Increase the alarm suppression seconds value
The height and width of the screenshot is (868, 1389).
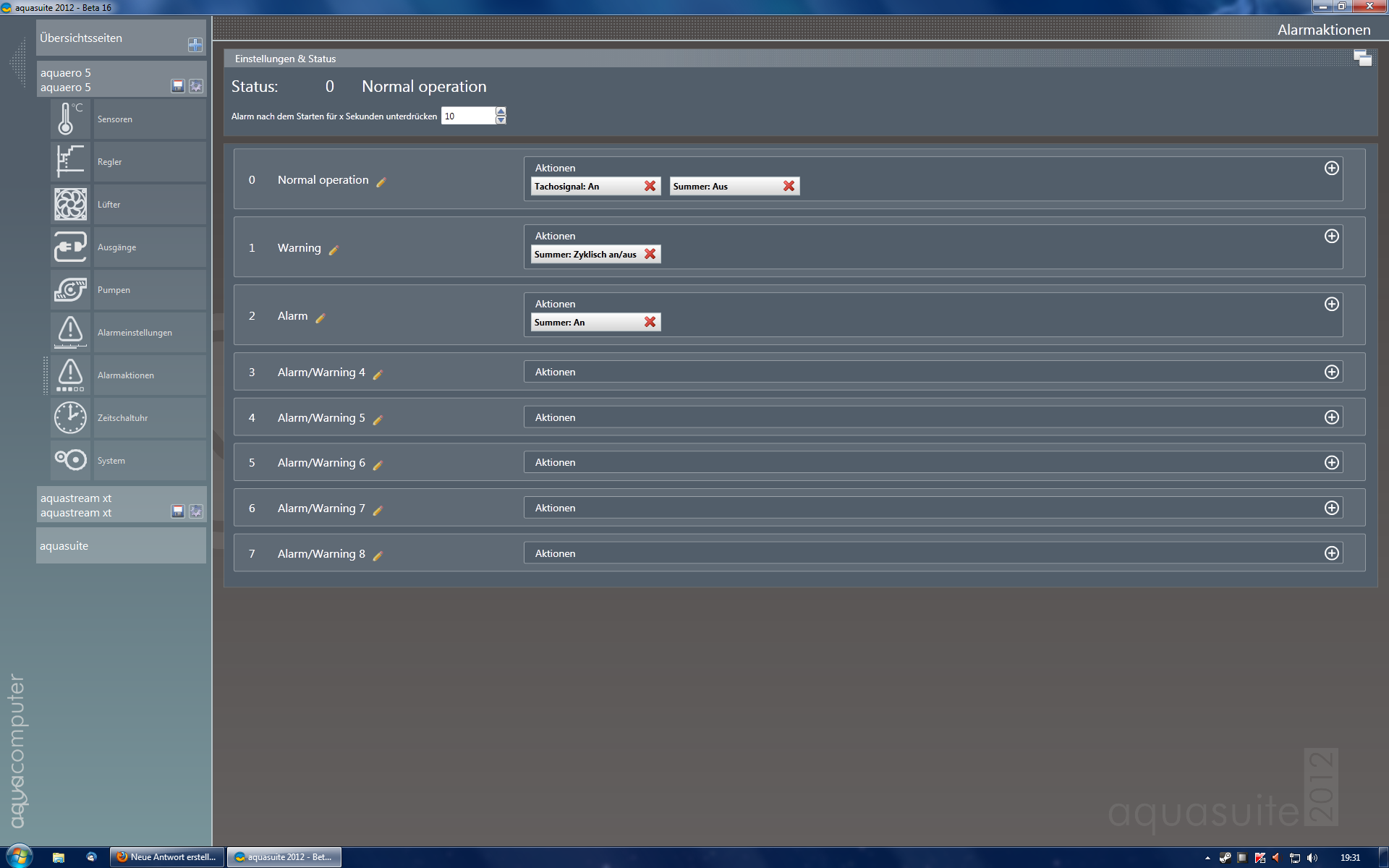pyautogui.click(x=501, y=111)
